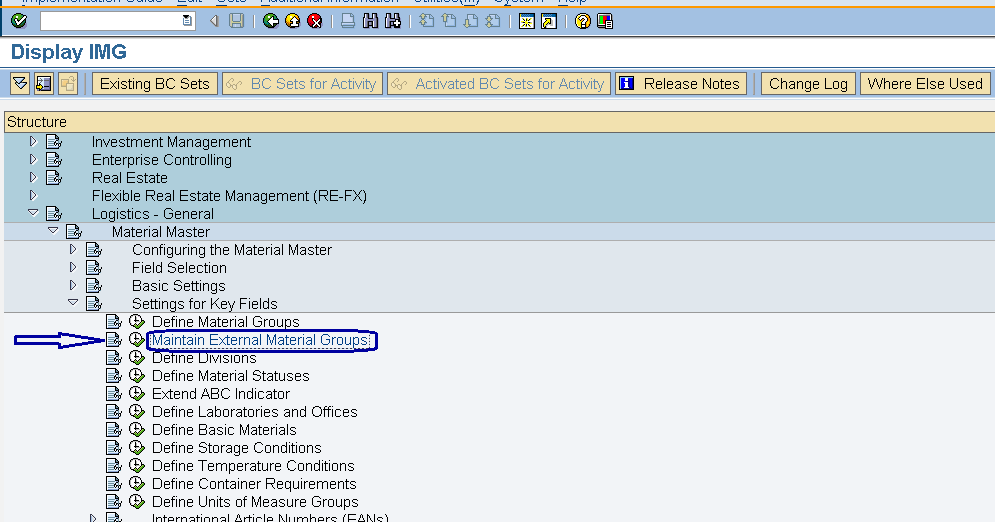Image resolution: width=995 pixels, height=522 pixels.
Task: Collapse the Settings for Key Fields node
Action: [73, 303]
